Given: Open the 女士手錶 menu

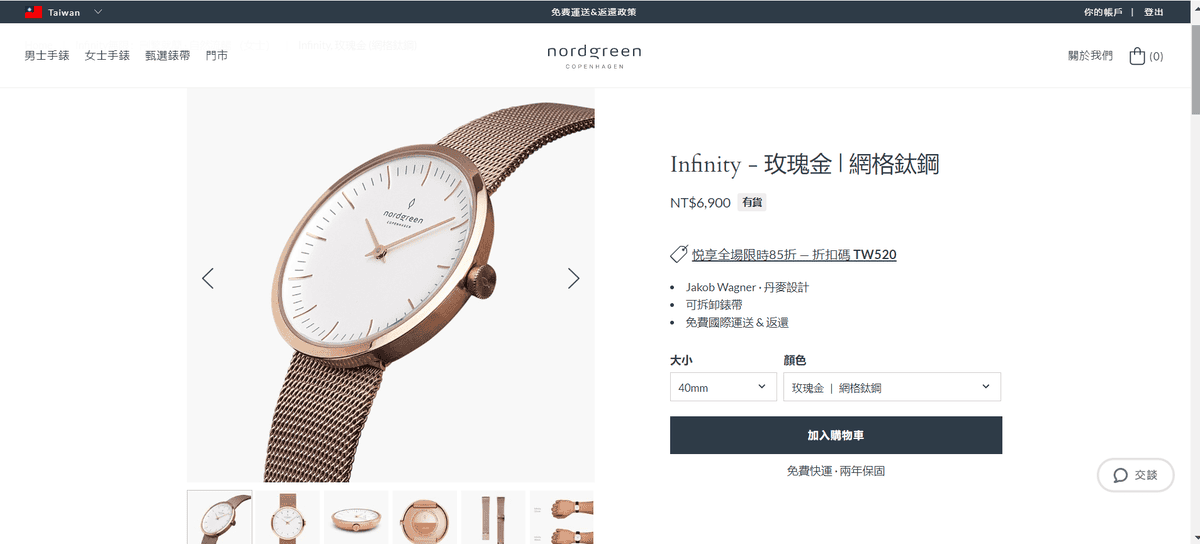Looking at the screenshot, I should pos(107,56).
